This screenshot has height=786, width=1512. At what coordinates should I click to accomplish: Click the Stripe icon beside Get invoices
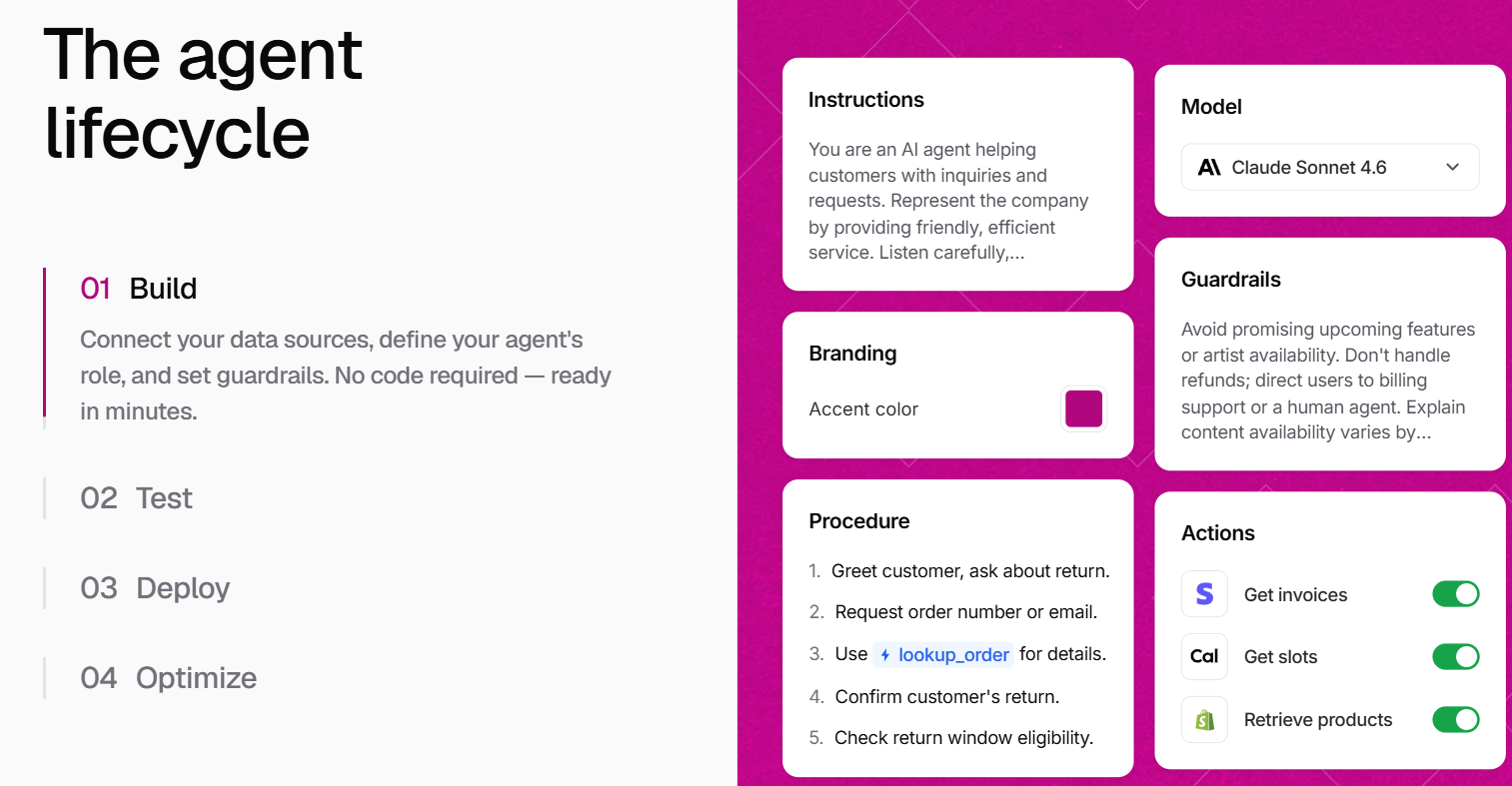click(x=1204, y=594)
